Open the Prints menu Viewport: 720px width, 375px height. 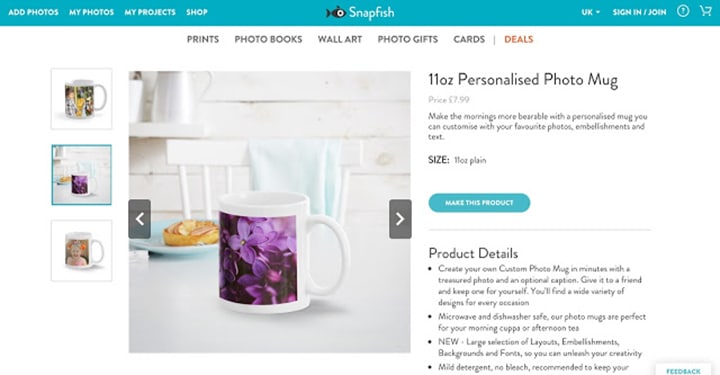pos(202,39)
